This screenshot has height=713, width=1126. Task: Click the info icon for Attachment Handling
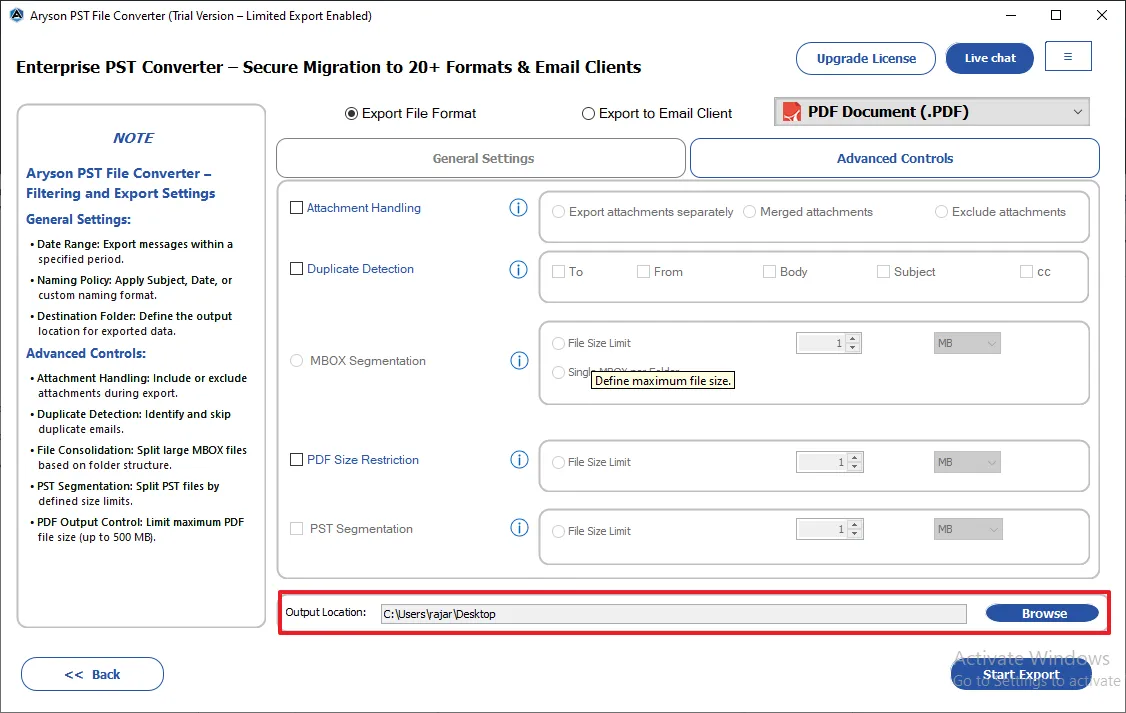(518, 208)
